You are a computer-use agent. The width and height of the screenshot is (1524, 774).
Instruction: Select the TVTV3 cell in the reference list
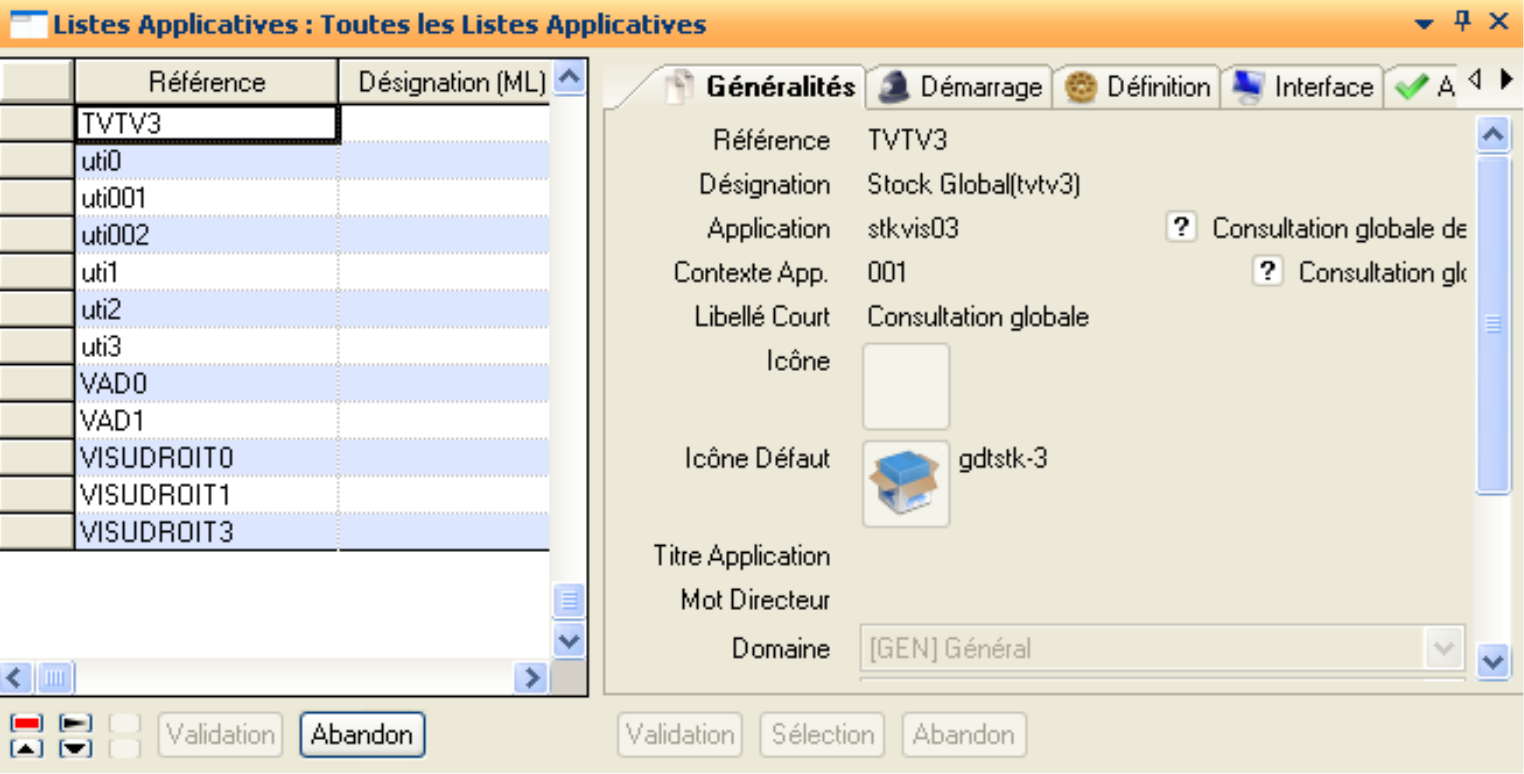(207, 124)
